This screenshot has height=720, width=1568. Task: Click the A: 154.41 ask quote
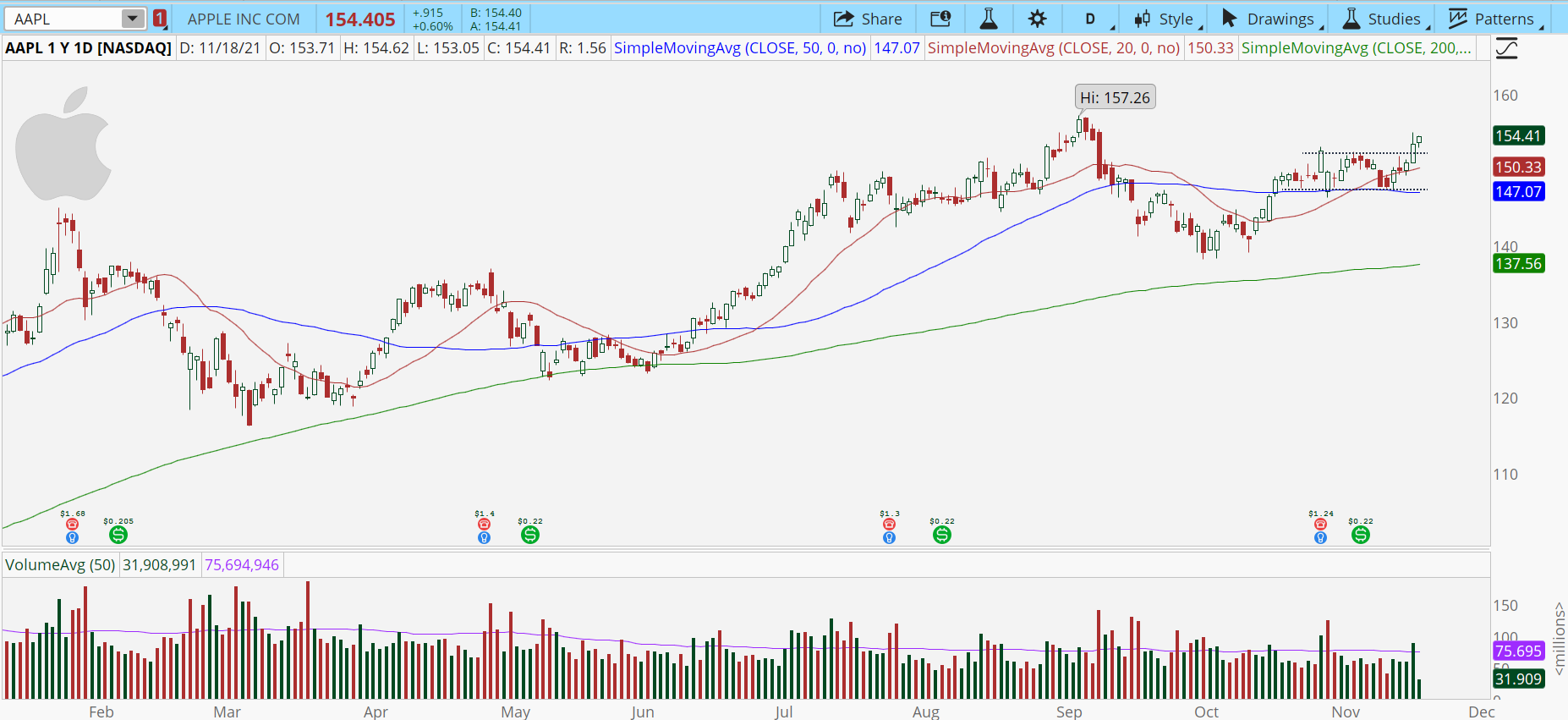tap(496, 26)
